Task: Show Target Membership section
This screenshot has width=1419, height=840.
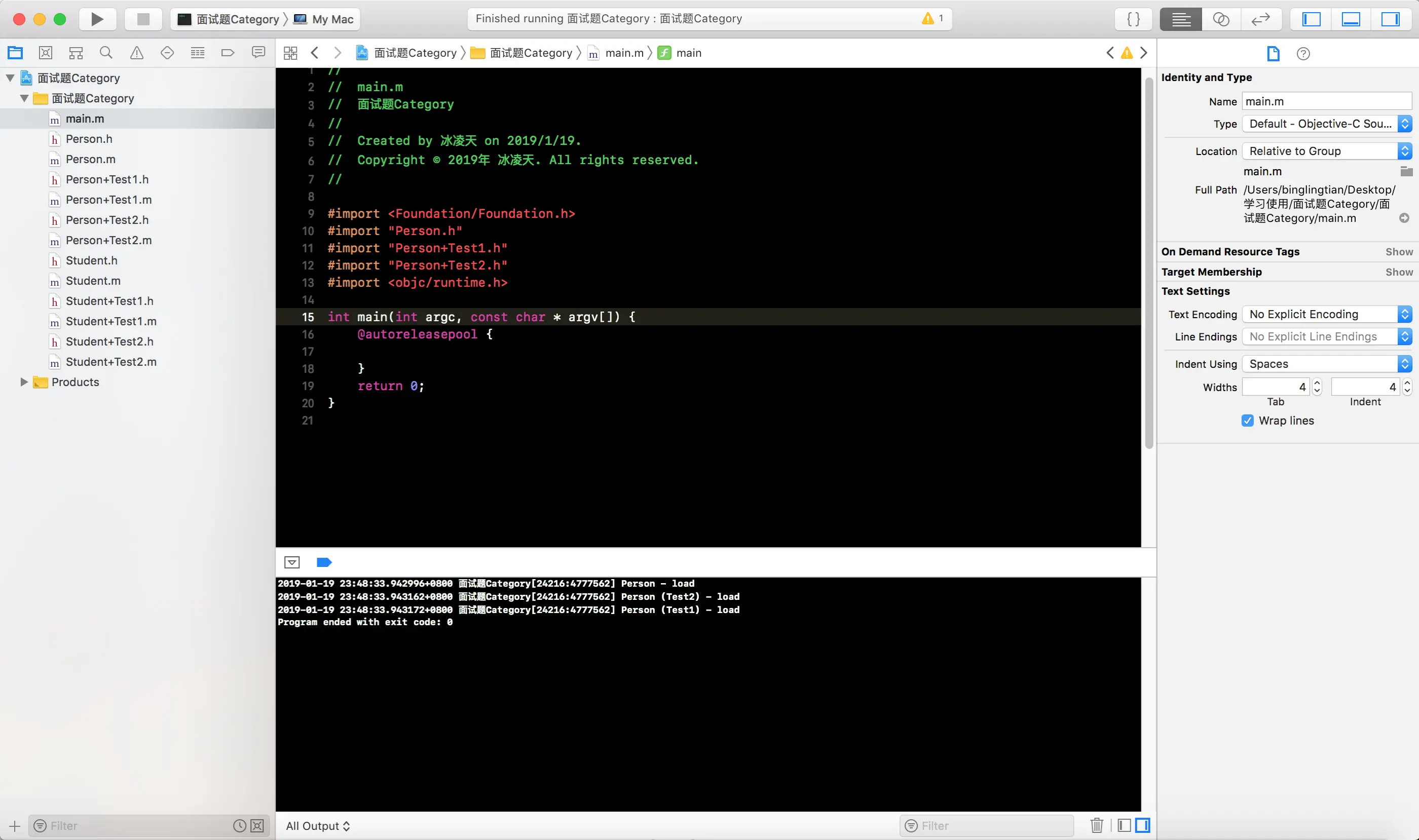Action: click(x=1399, y=272)
